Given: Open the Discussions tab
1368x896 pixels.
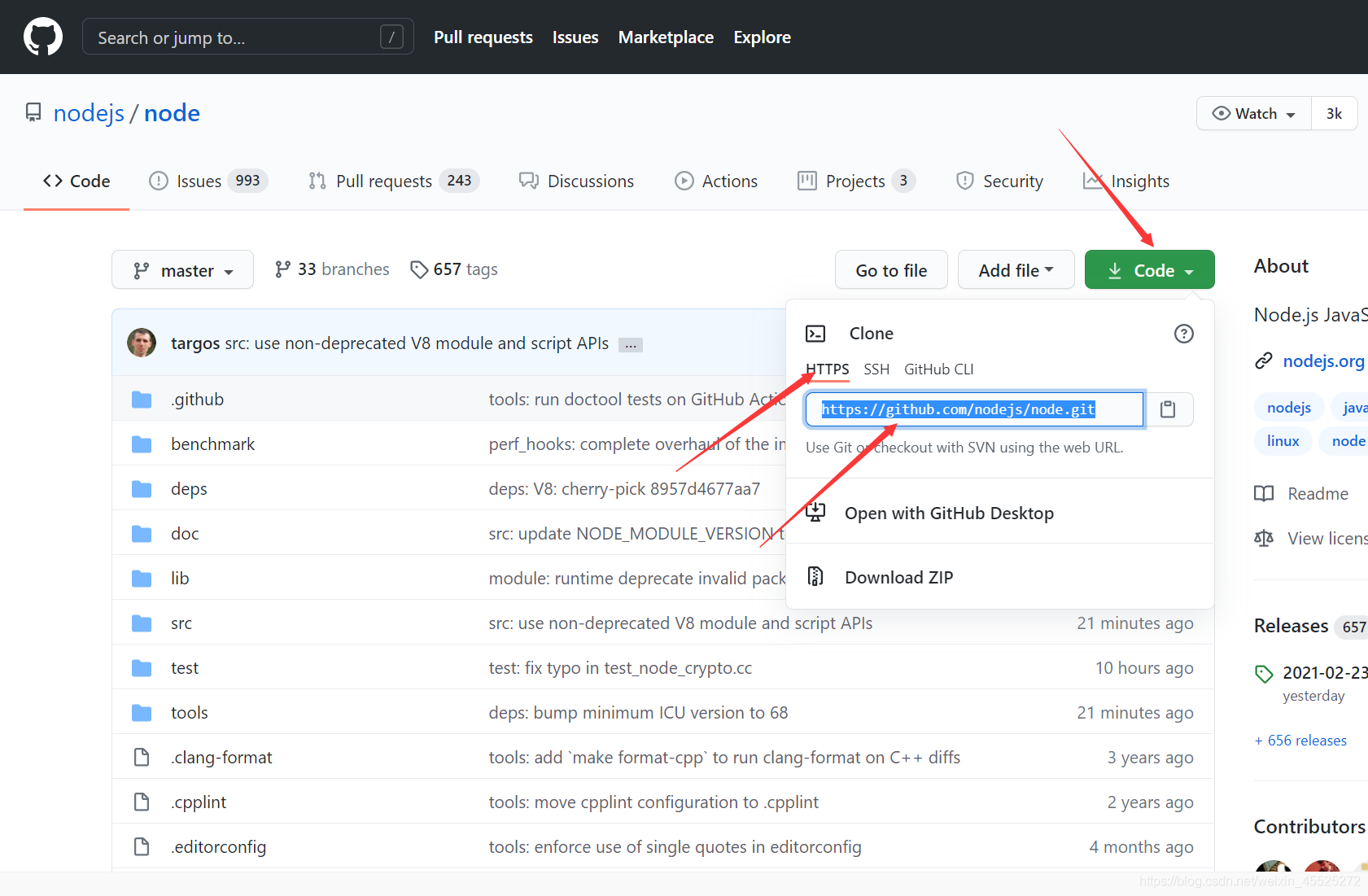Looking at the screenshot, I should 577,181.
